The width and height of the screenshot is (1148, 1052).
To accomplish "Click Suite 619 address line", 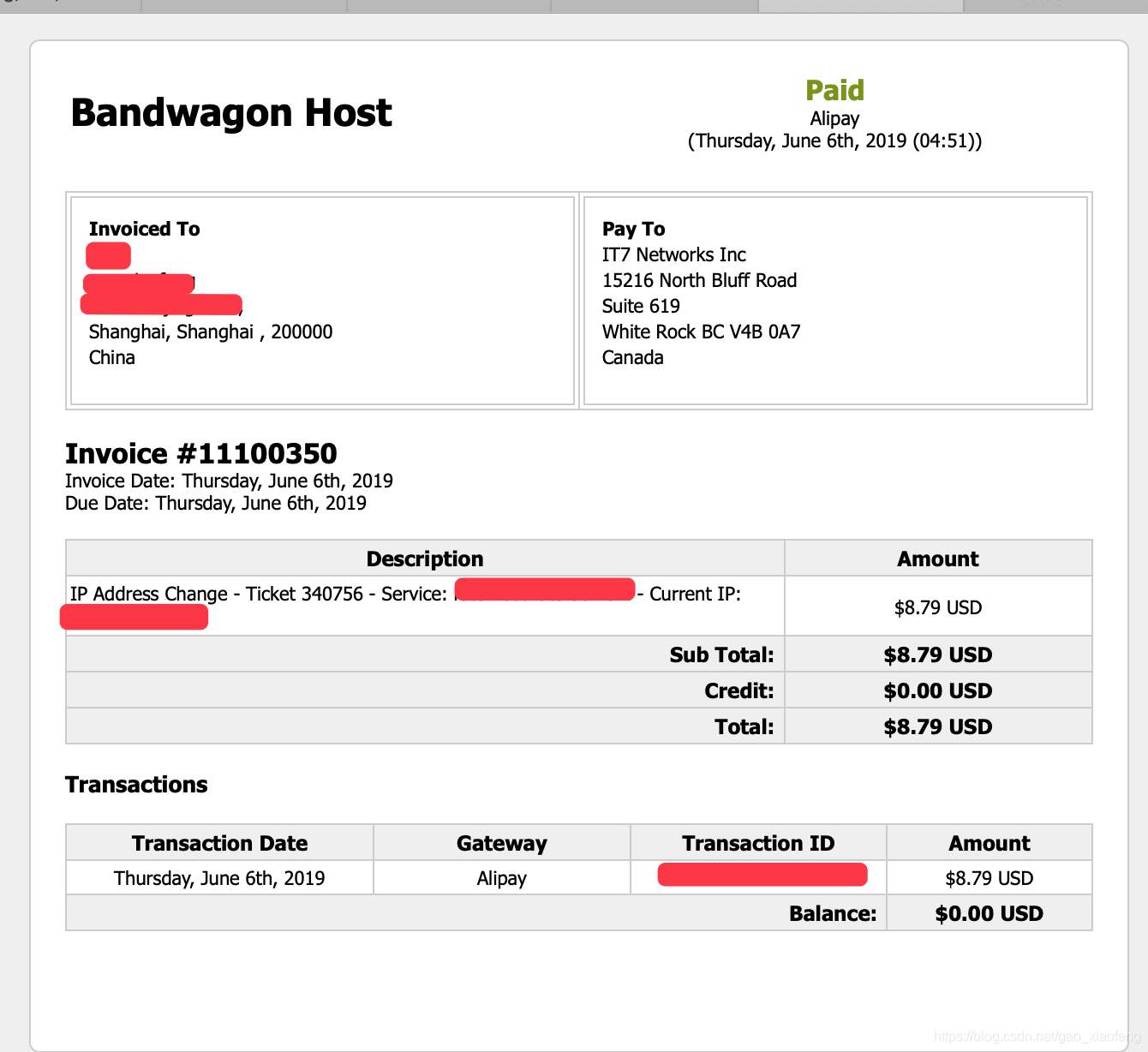I will tap(641, 306).
